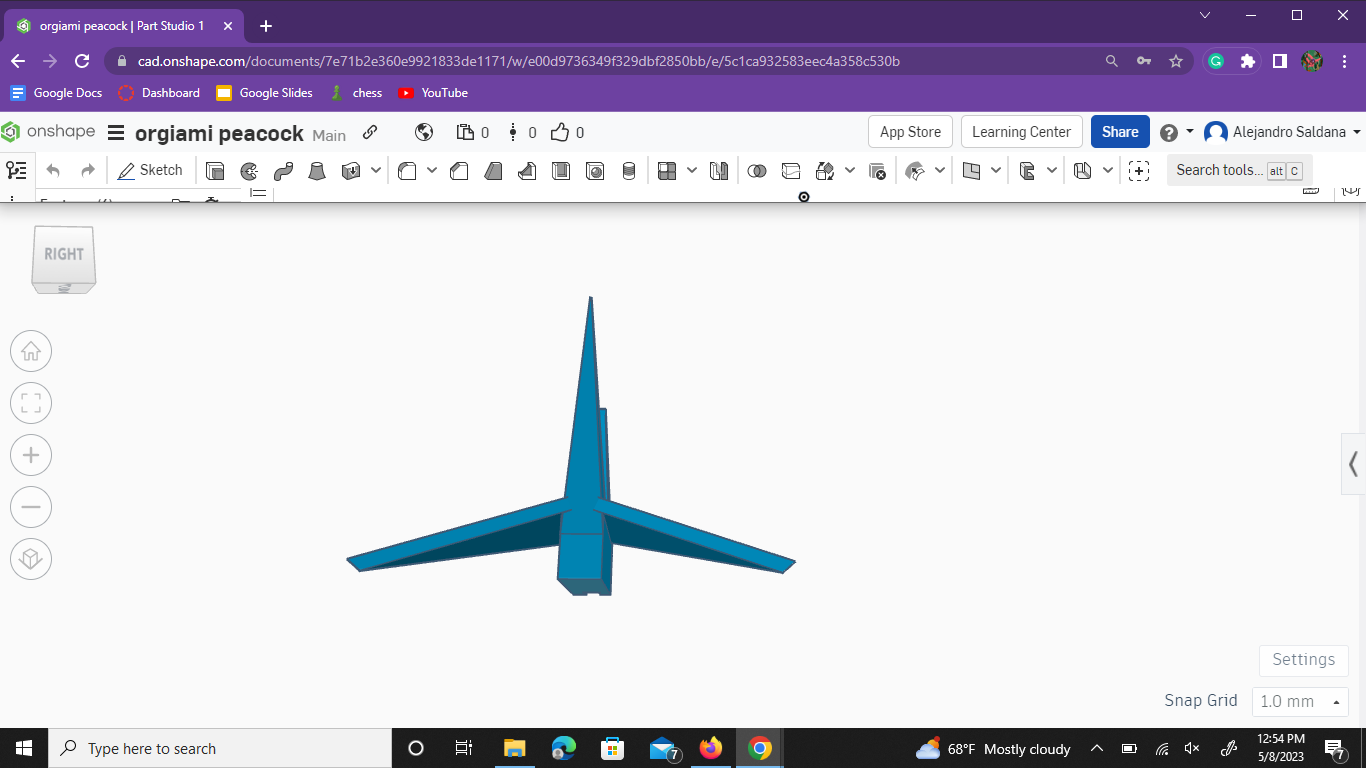The width and height of the screenshot is (1366, 768).
Task: Click the copies count icon
Action: point(465,132)
